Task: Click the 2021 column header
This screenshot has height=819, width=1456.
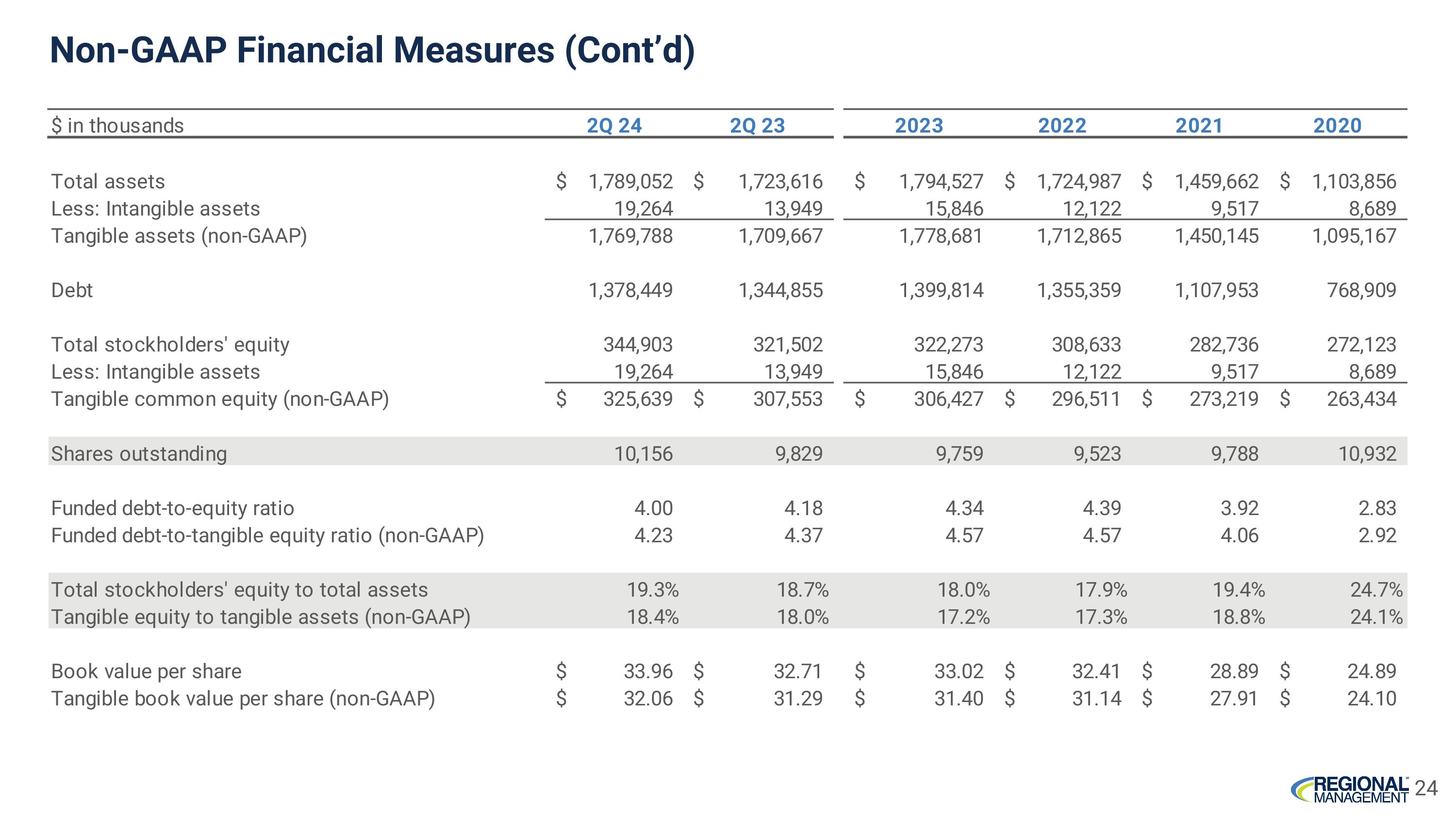Action: 1199,125
